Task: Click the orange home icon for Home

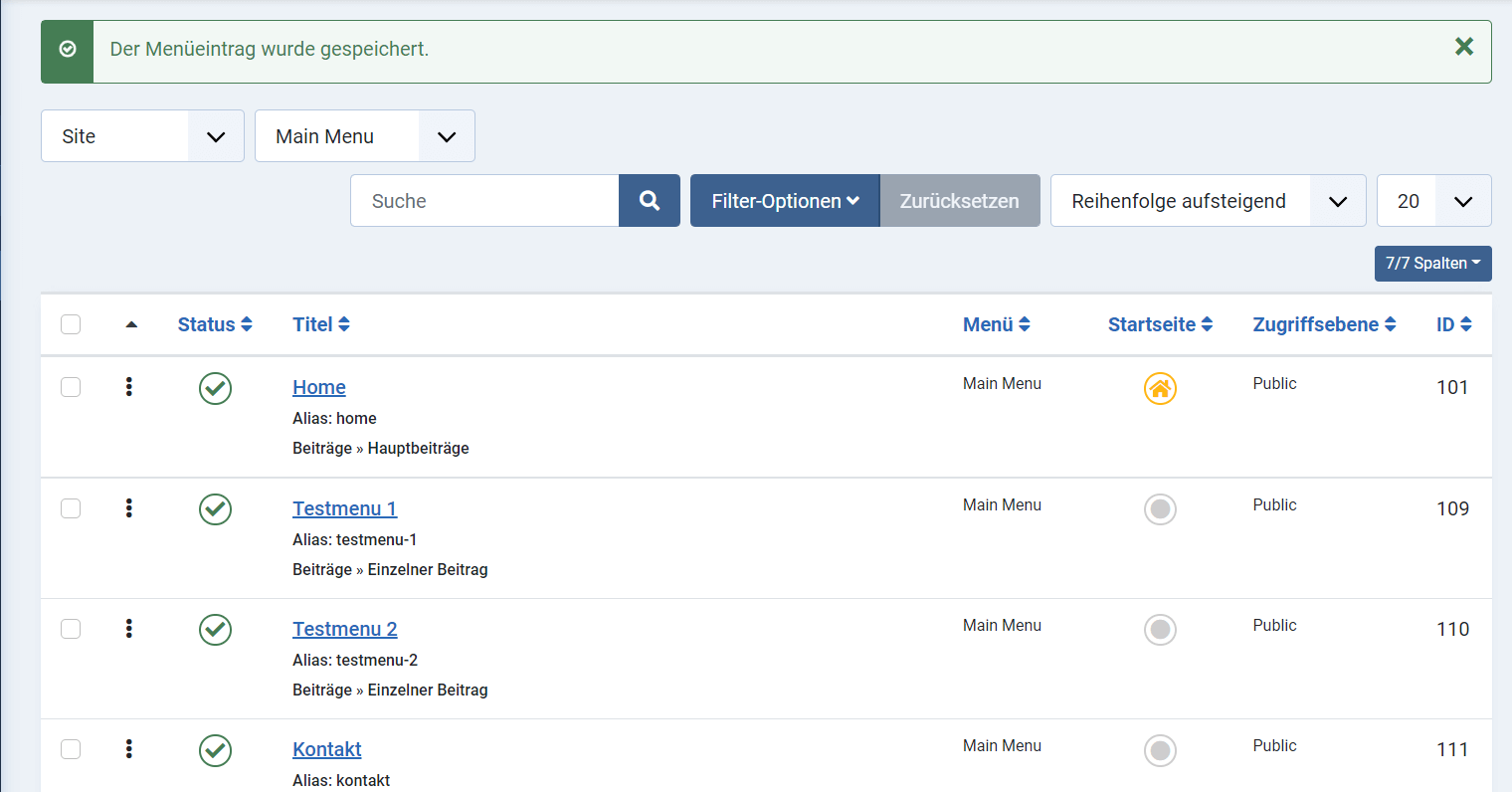Action: click(1160, 388)
